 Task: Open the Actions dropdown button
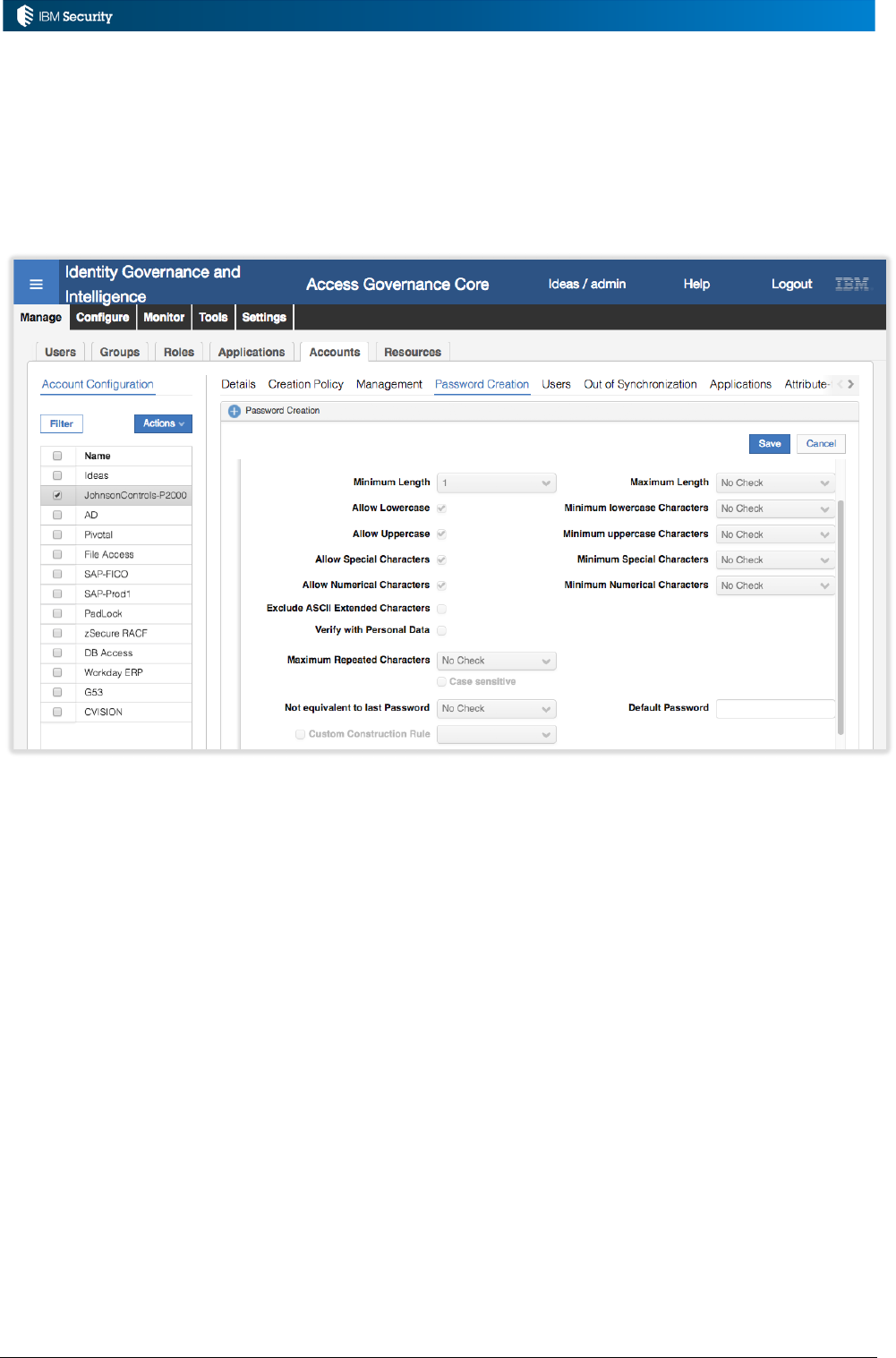point(163,423)
